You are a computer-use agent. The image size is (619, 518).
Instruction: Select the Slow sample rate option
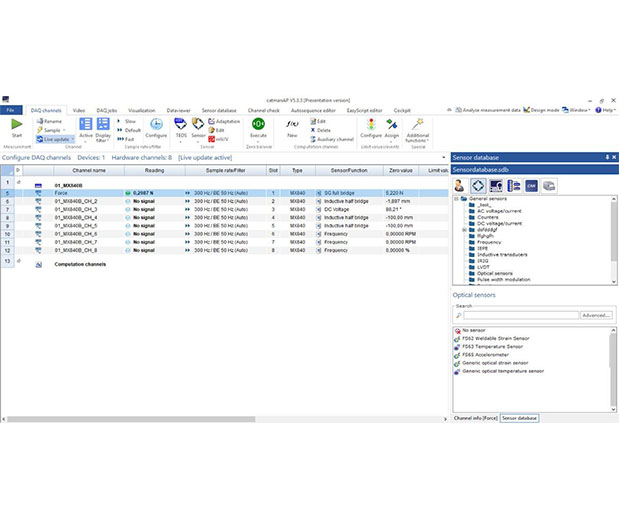tap(130, 121)
